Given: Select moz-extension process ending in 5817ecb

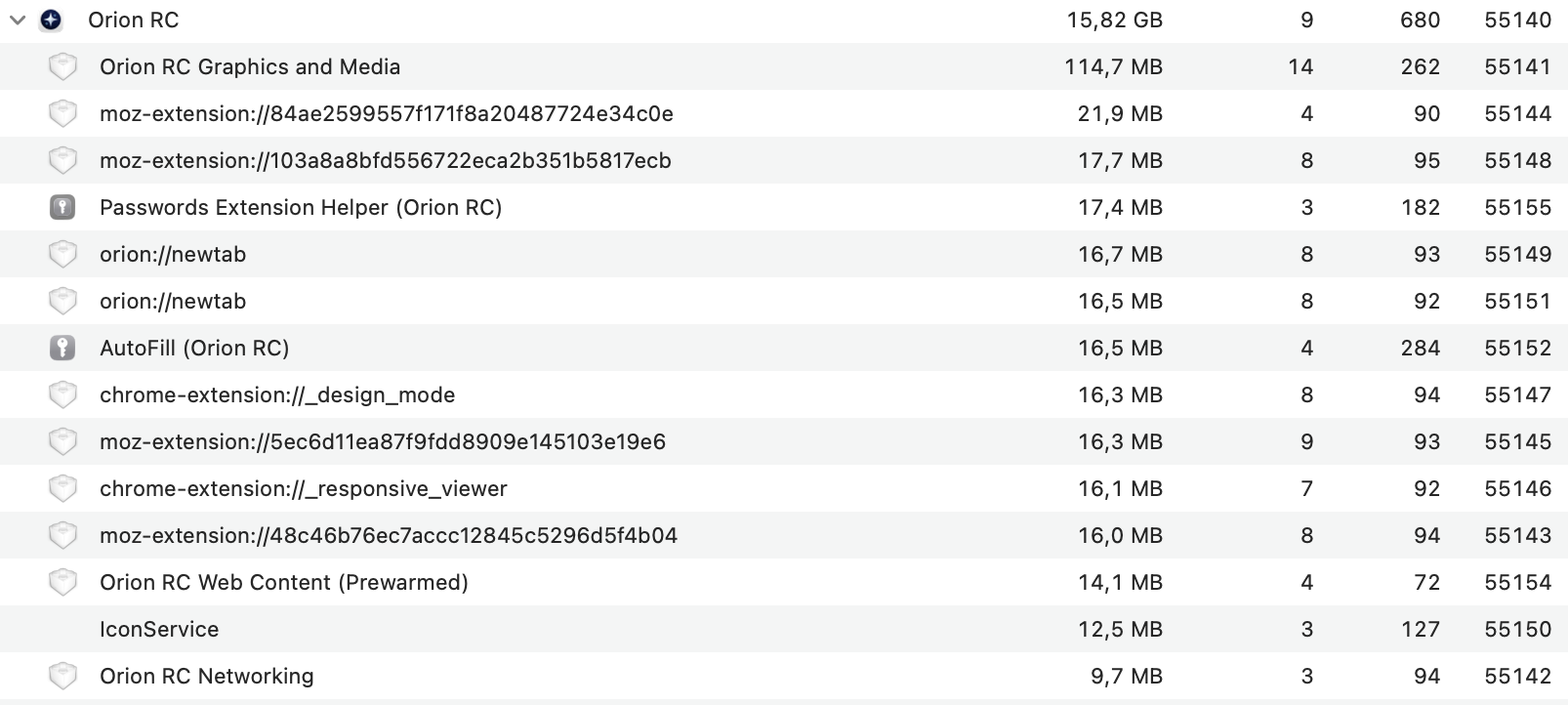Looking at the screenshot, I should (385, 160).
